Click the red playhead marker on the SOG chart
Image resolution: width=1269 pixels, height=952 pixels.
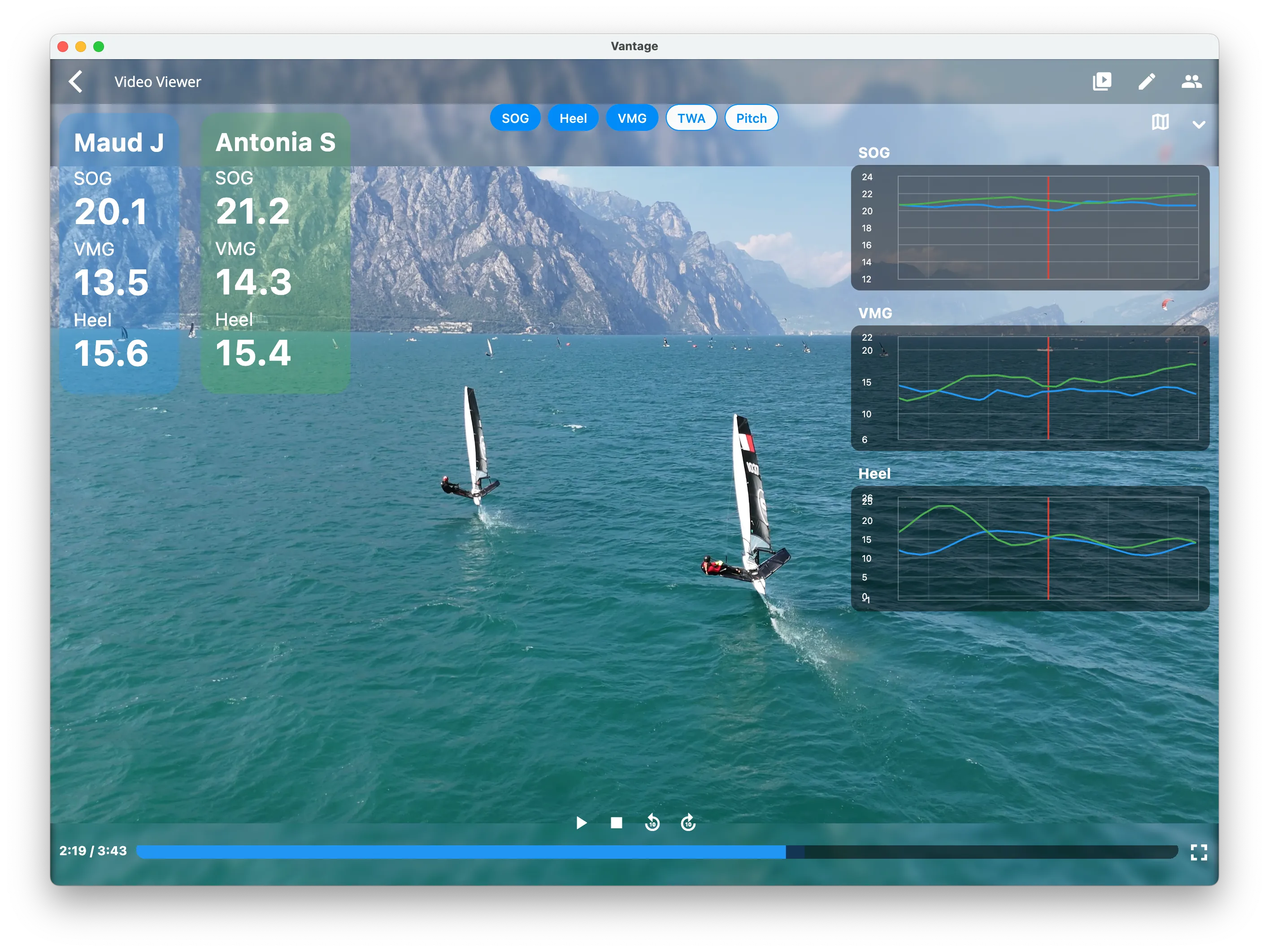1049,228
